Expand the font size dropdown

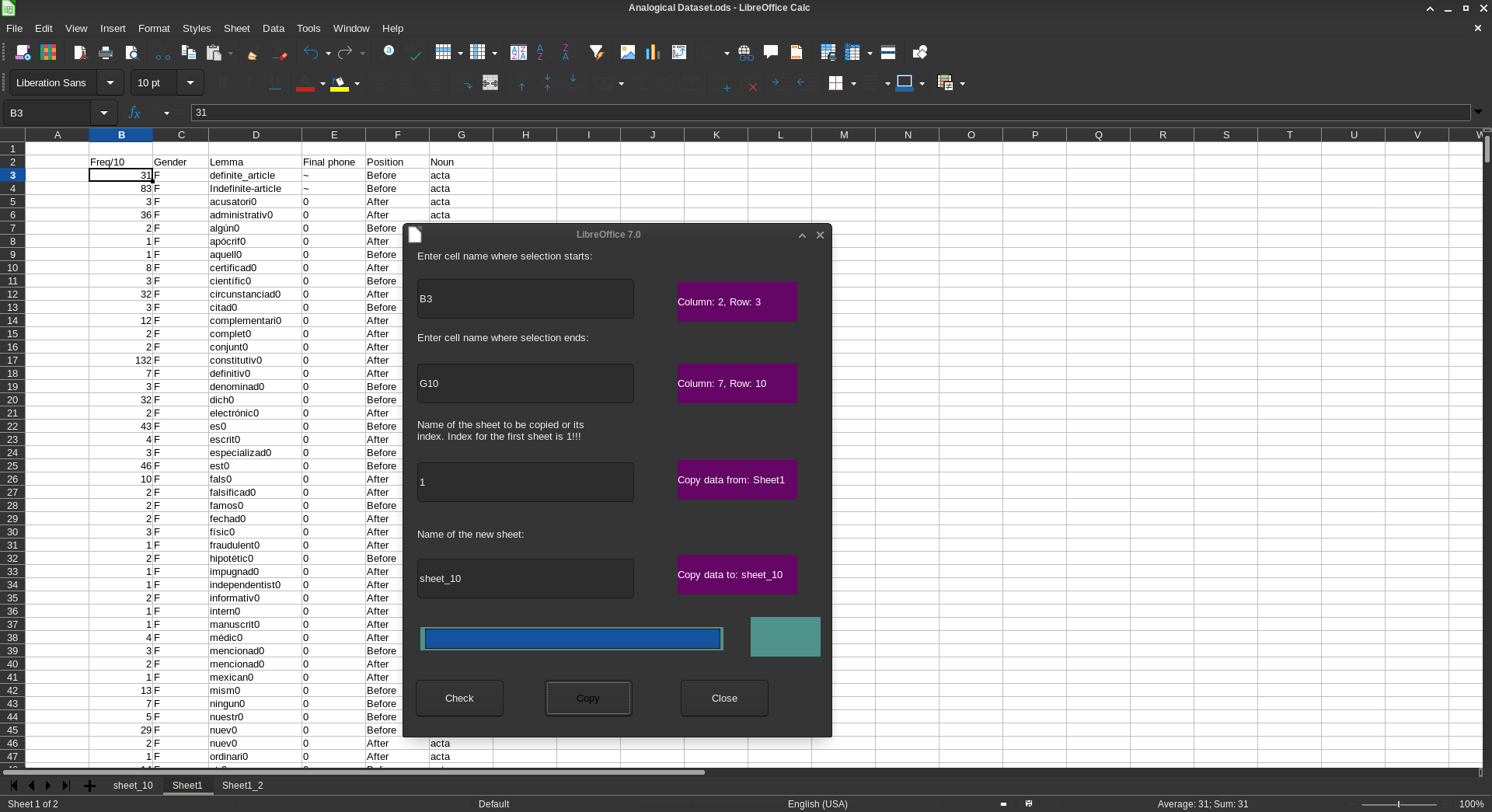pyautogui.click(x=190, y=82)
